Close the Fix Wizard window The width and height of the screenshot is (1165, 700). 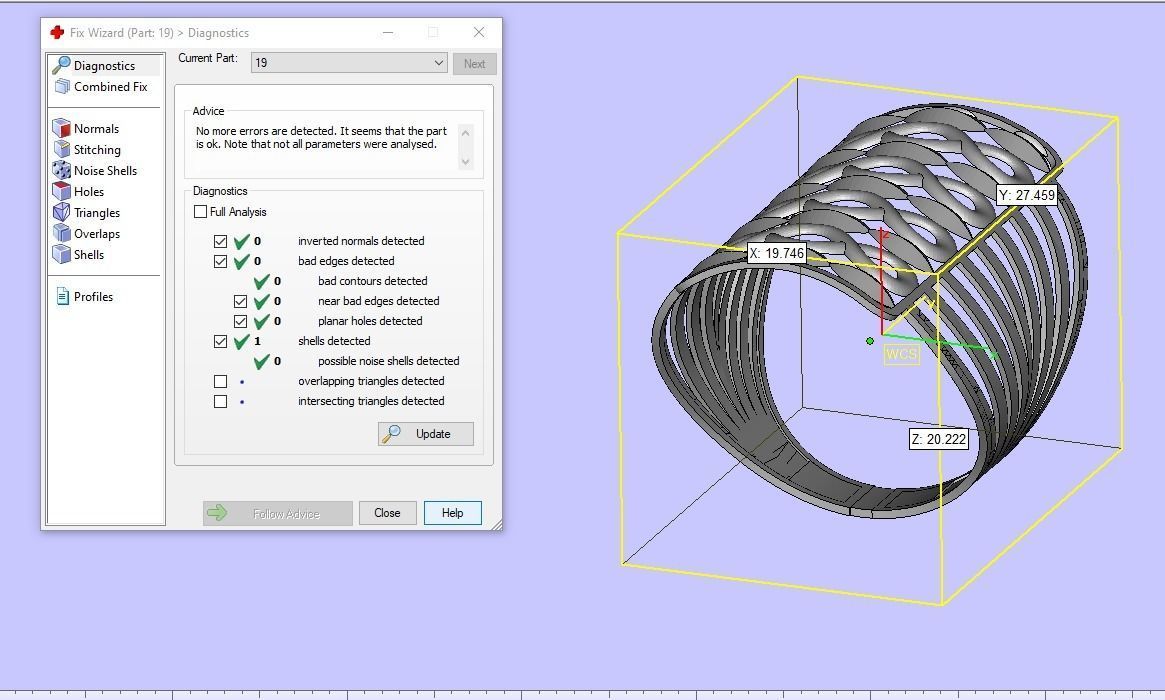click(479, 33)
